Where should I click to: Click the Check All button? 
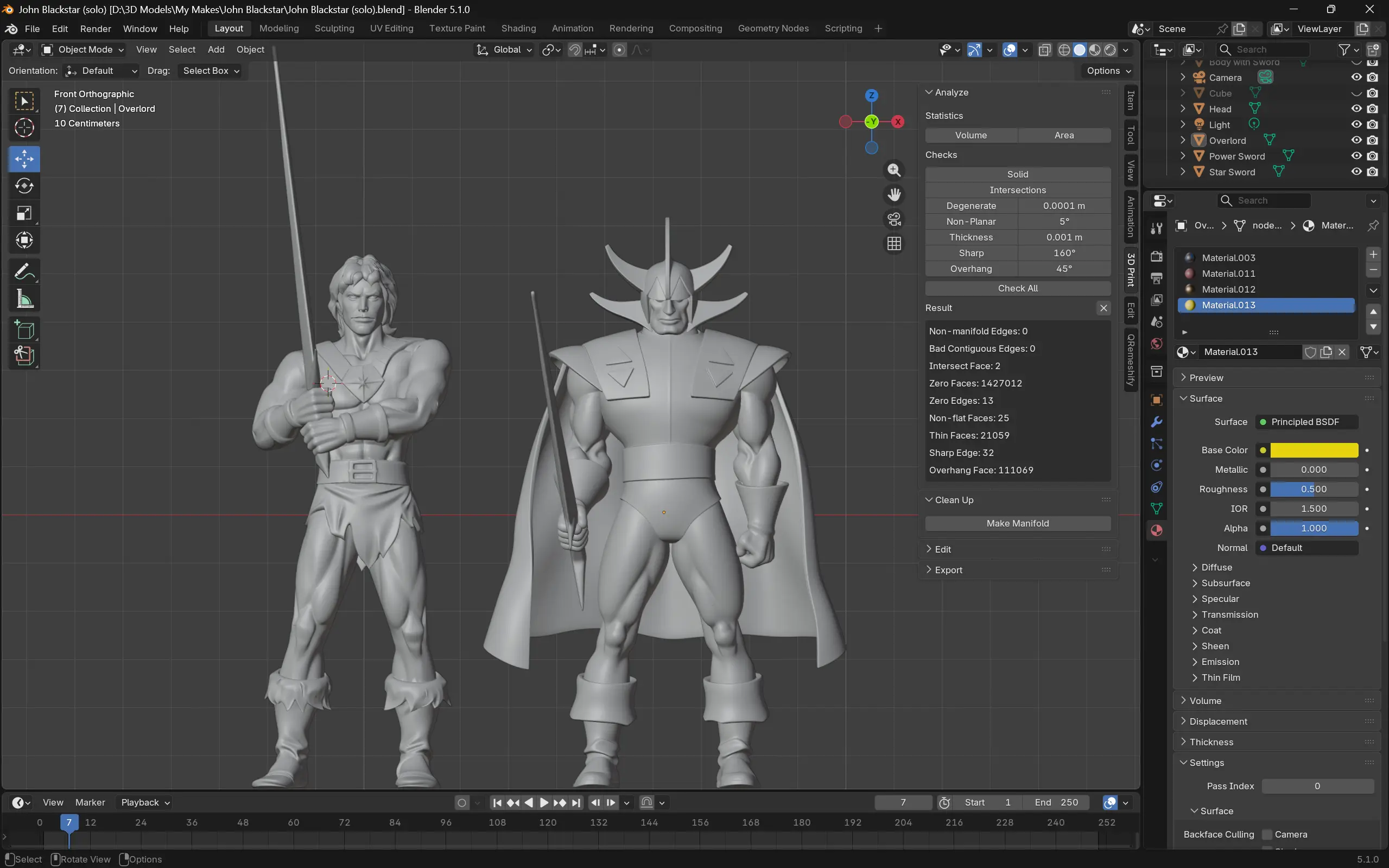point(1018,288)
